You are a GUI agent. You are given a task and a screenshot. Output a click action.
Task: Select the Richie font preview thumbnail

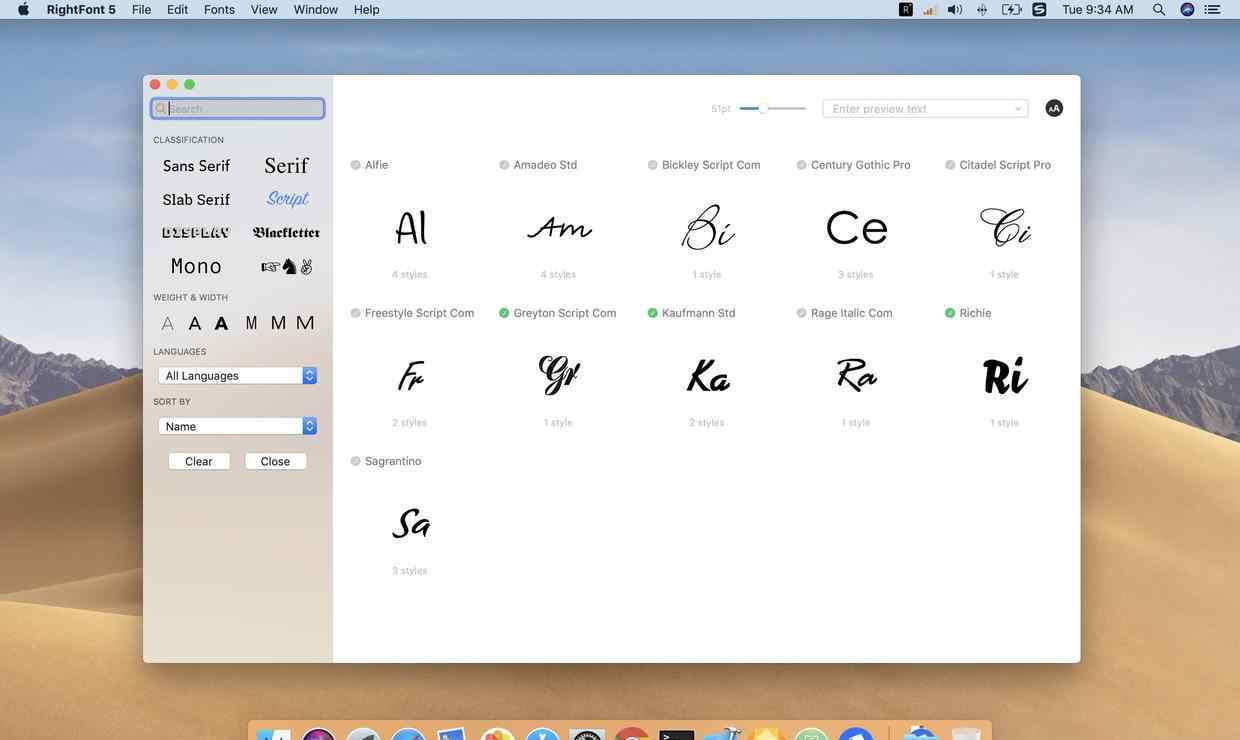click(x=1006, y=376)
